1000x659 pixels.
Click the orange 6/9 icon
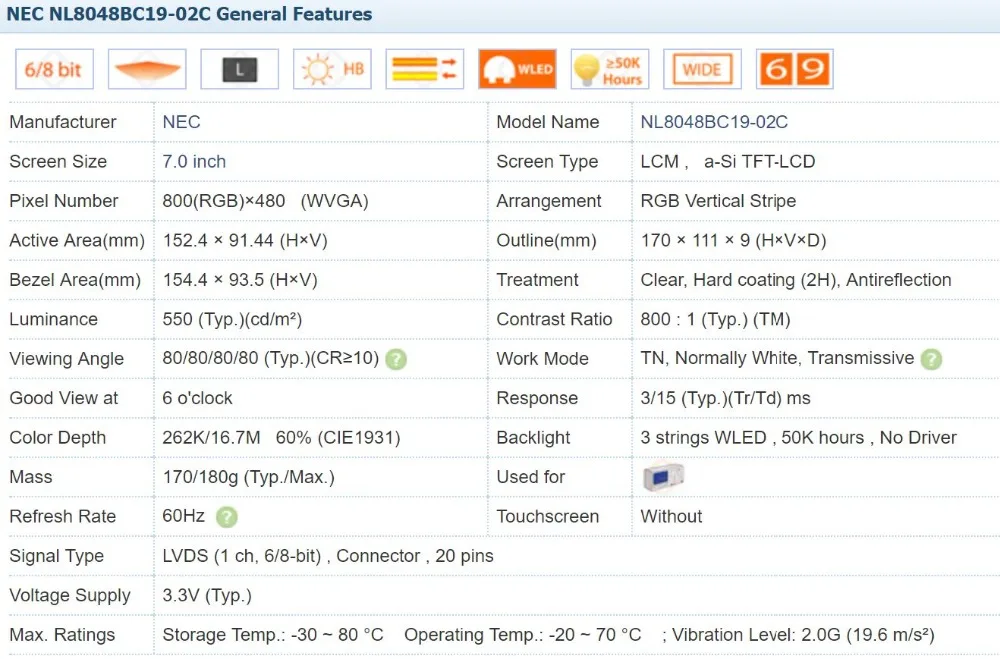coord(795,69)
